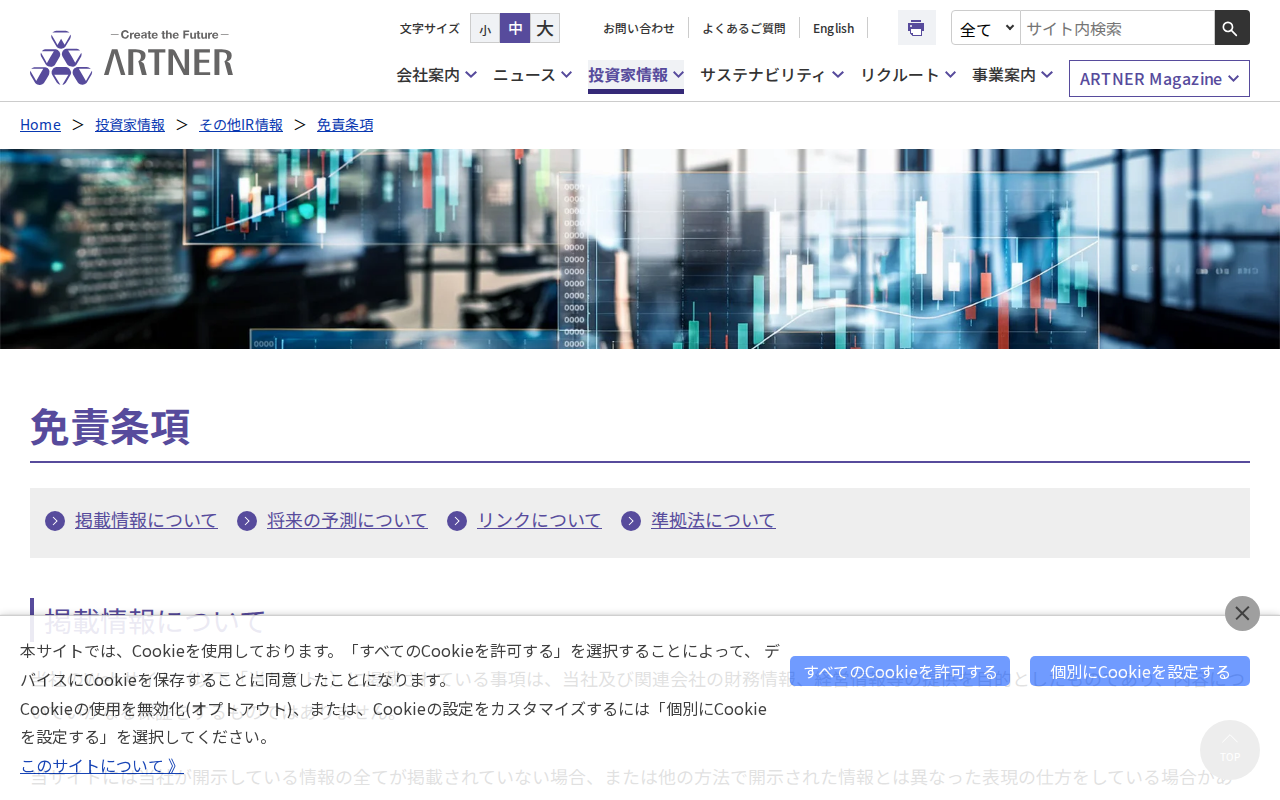Click the candlestick chart banner image
1280x800 pixels.
point(640,249)
